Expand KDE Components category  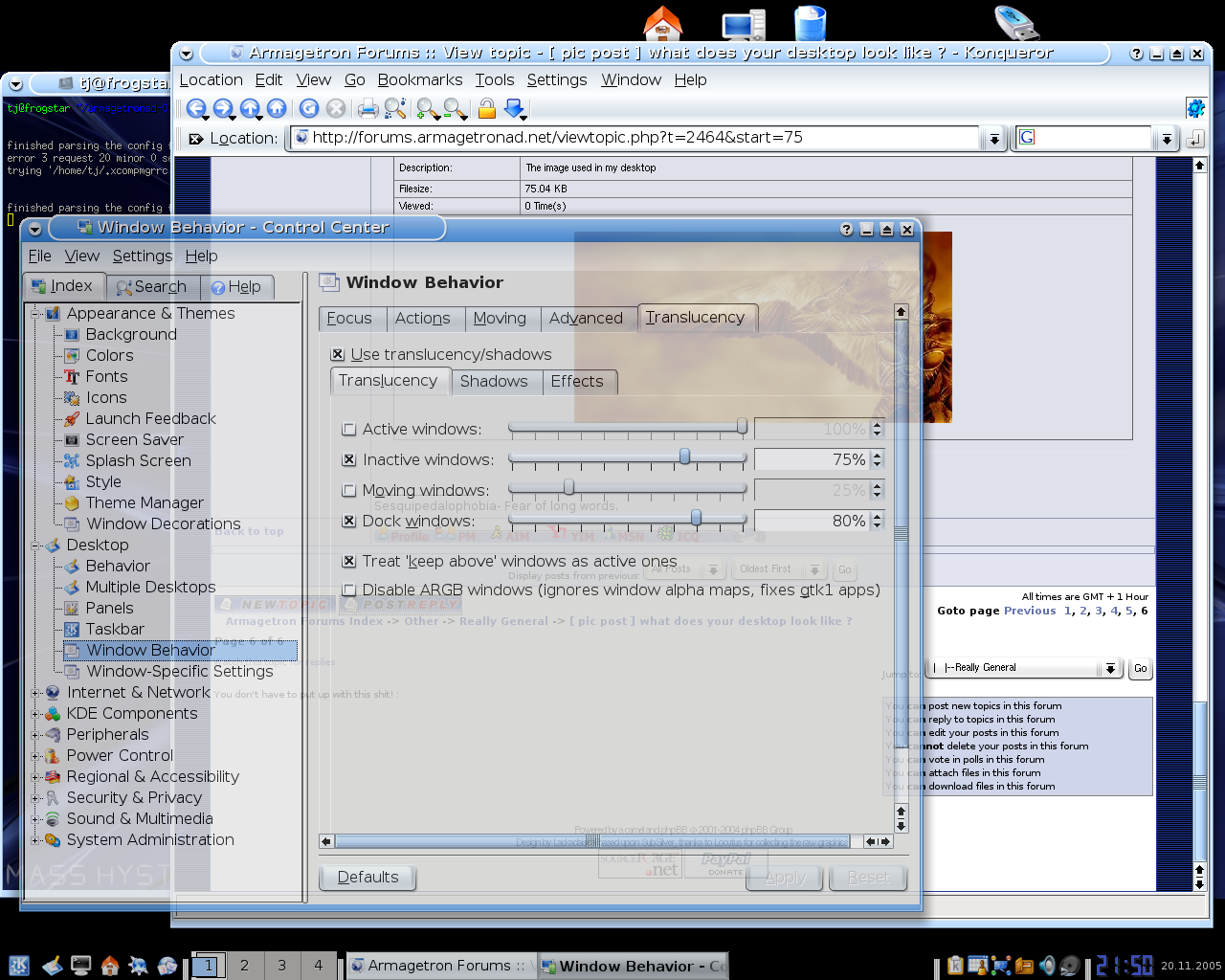35,713
